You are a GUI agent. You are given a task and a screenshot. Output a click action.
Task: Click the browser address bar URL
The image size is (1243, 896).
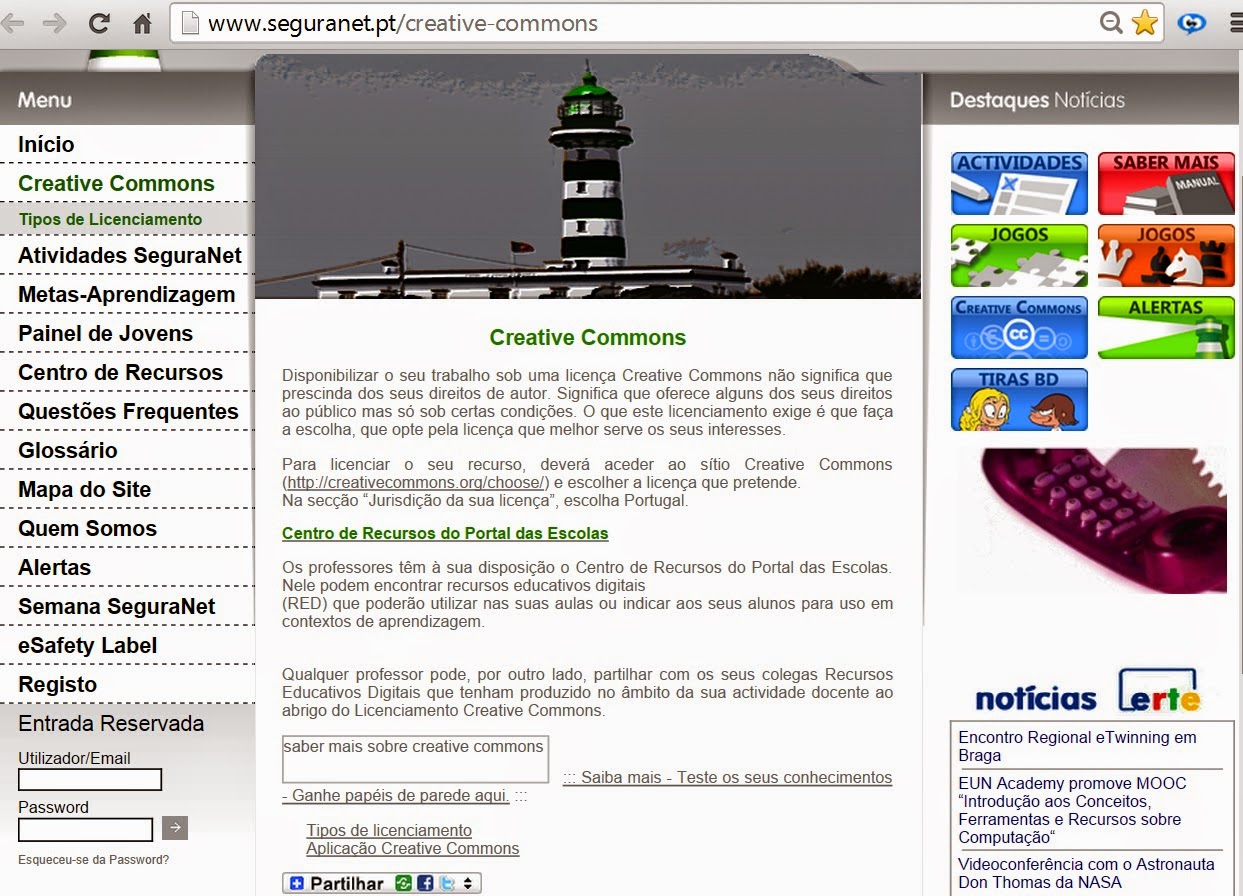click(403, 23)
